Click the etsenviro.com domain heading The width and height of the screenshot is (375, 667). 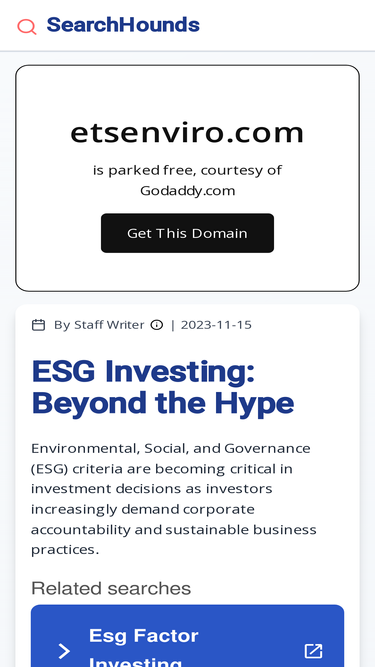point(187,133)
